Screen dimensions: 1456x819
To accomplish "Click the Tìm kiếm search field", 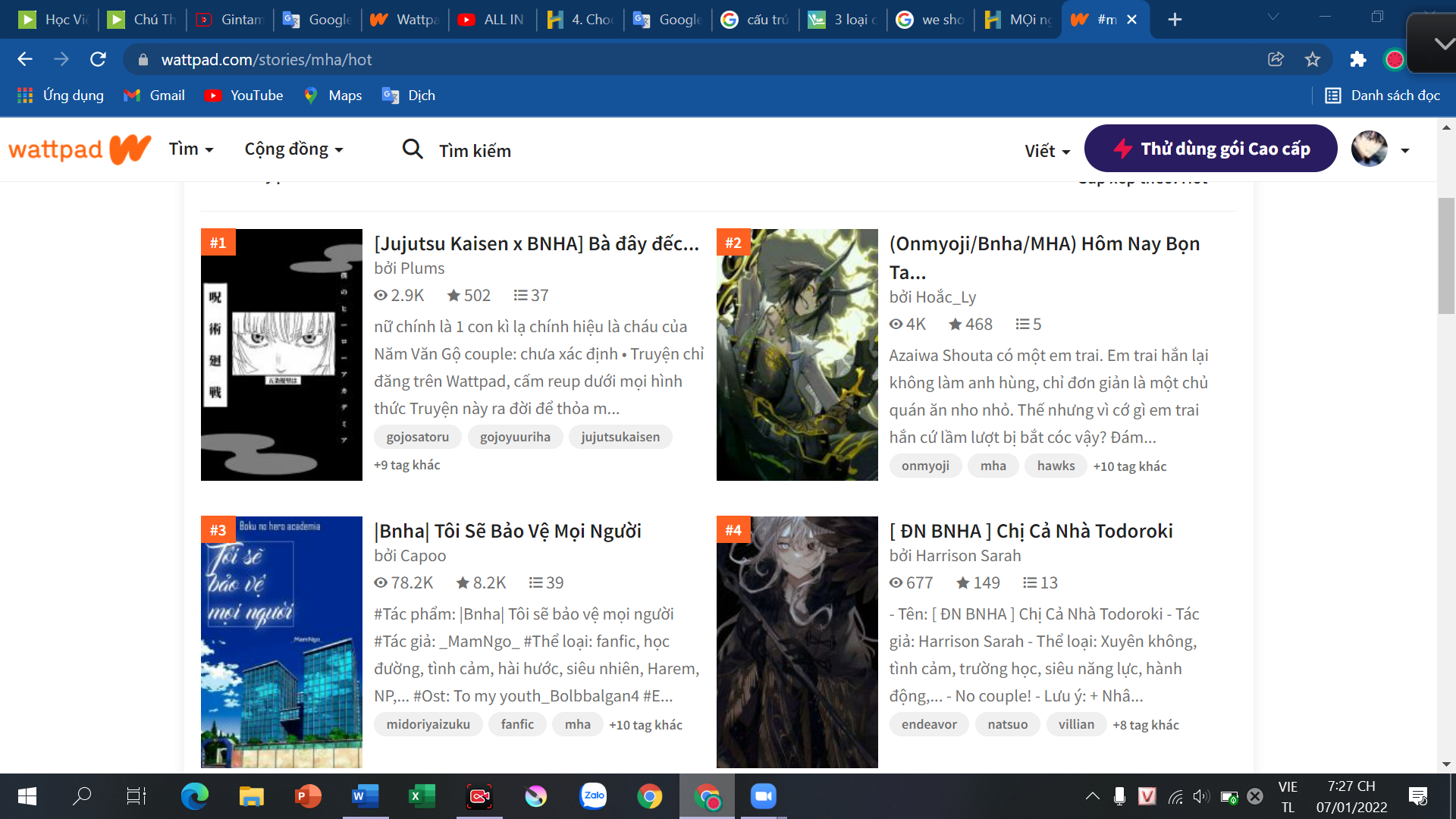I will [x=475, y=150].
